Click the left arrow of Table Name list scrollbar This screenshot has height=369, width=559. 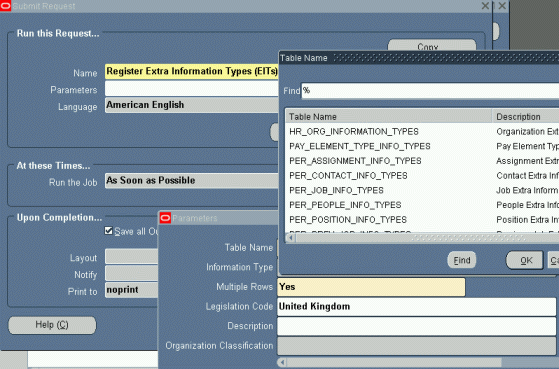(291, 237)
